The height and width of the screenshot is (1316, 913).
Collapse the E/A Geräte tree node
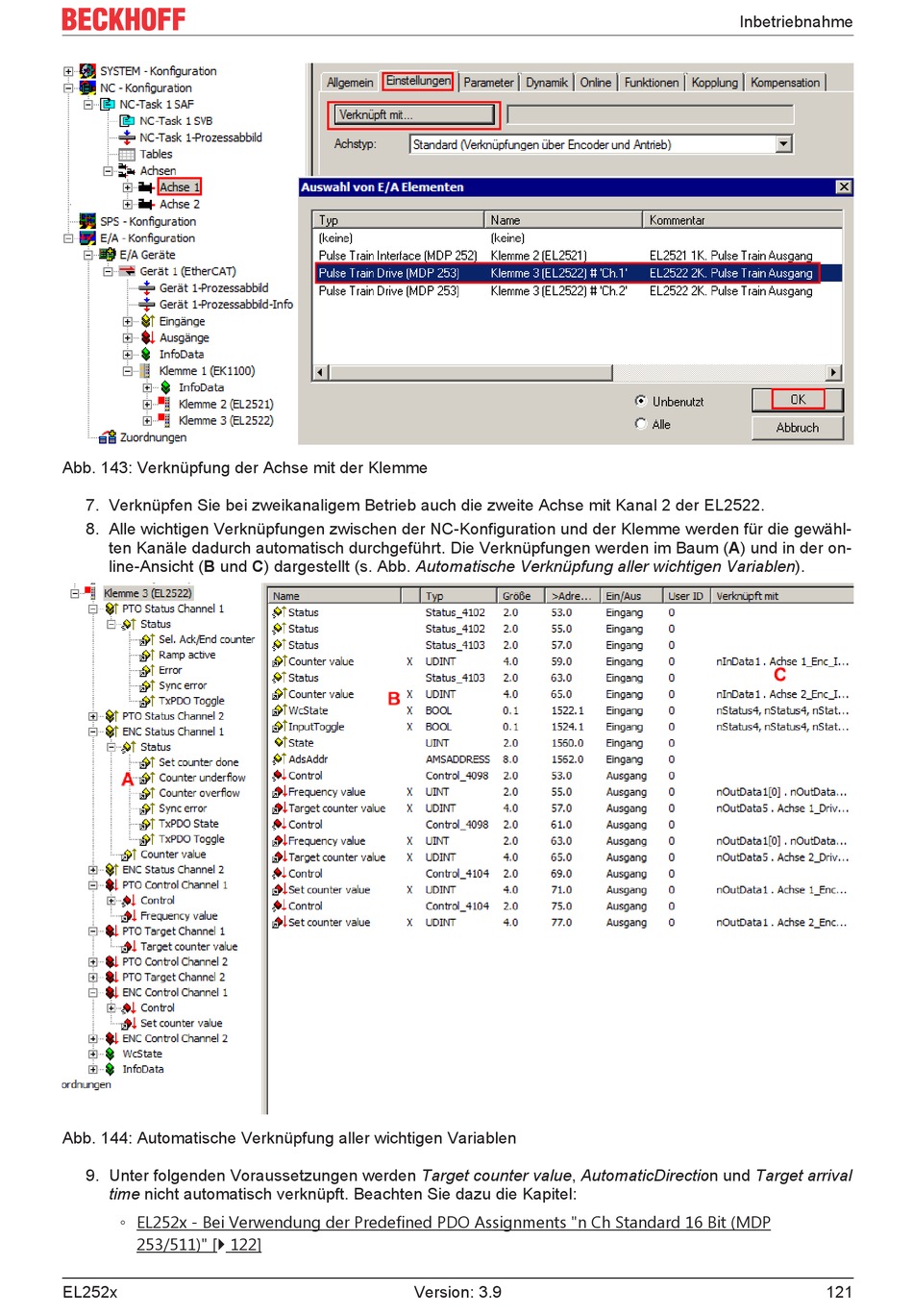pos(88,255)
